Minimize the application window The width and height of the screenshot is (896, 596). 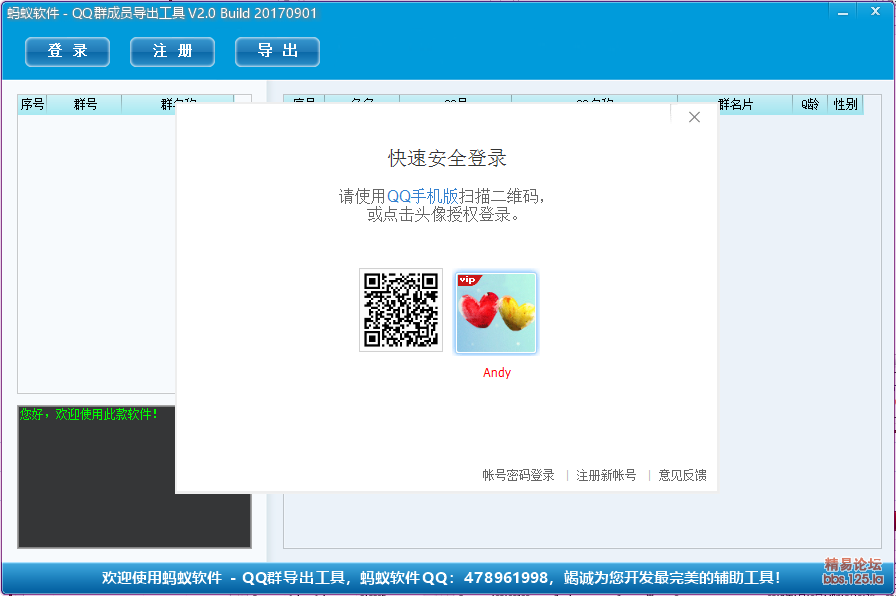(843, 13)
